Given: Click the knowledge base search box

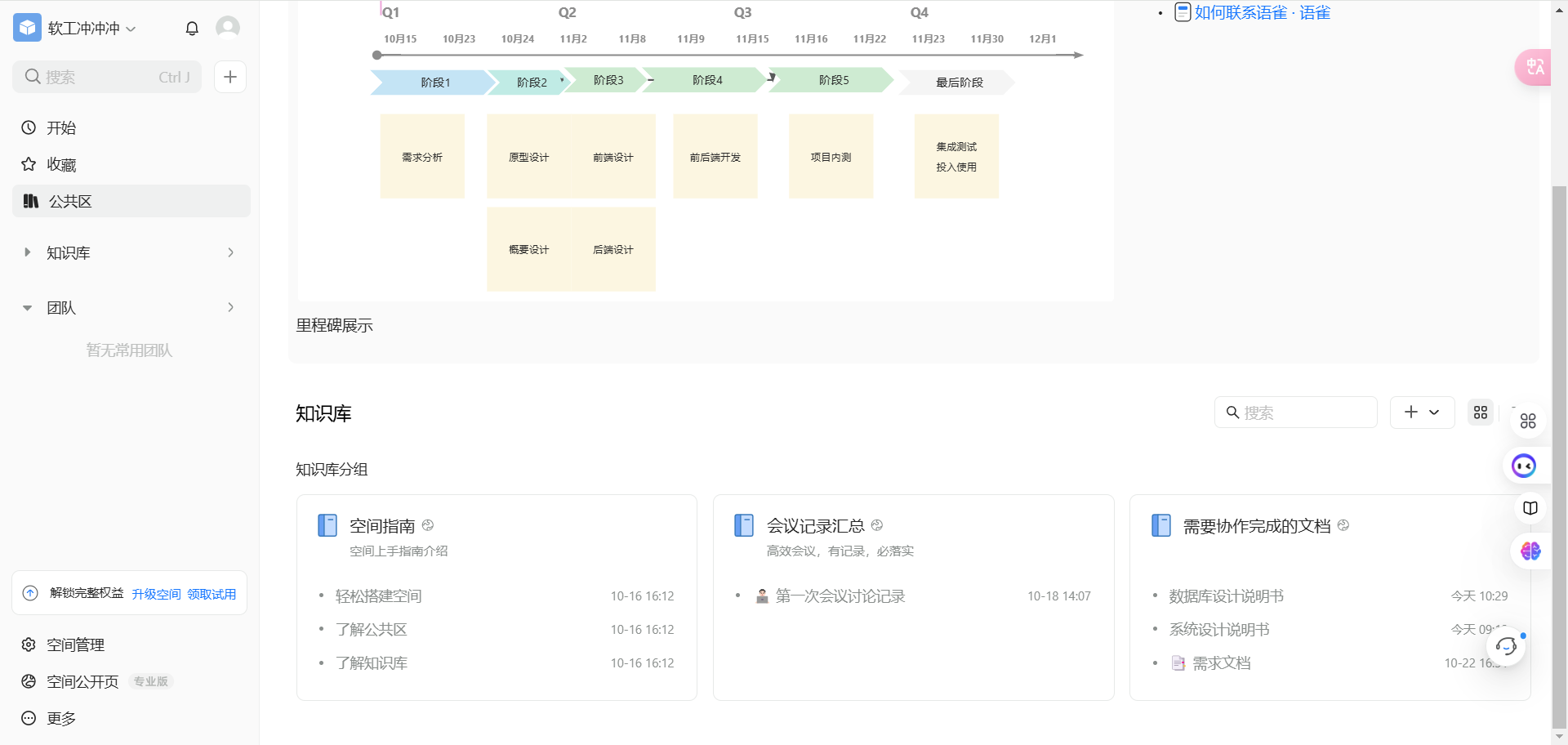Looking at the screenshot, I should pyautogui.click(x=1296, y=413).
